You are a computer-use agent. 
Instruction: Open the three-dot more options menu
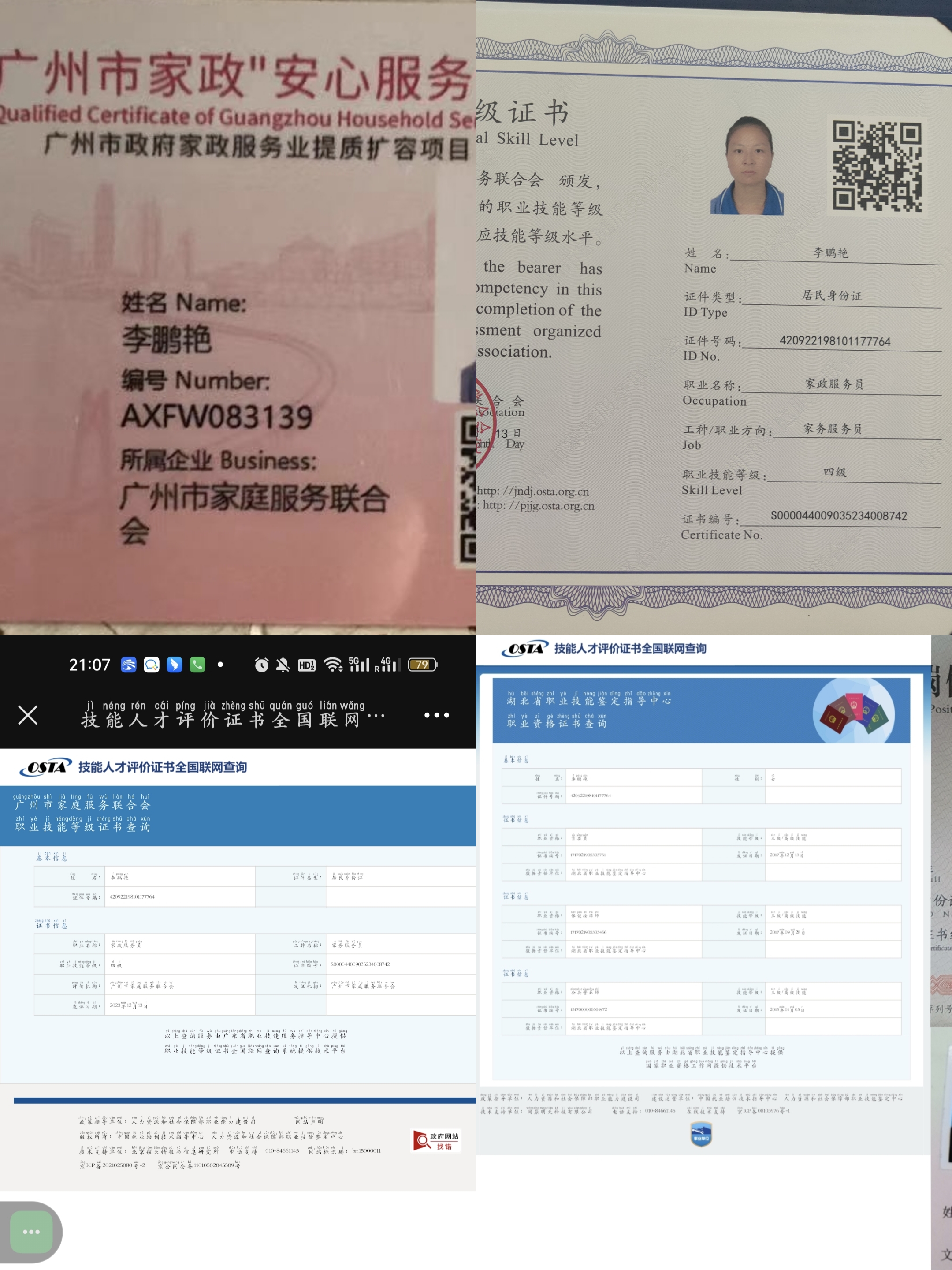coord(436,715)
